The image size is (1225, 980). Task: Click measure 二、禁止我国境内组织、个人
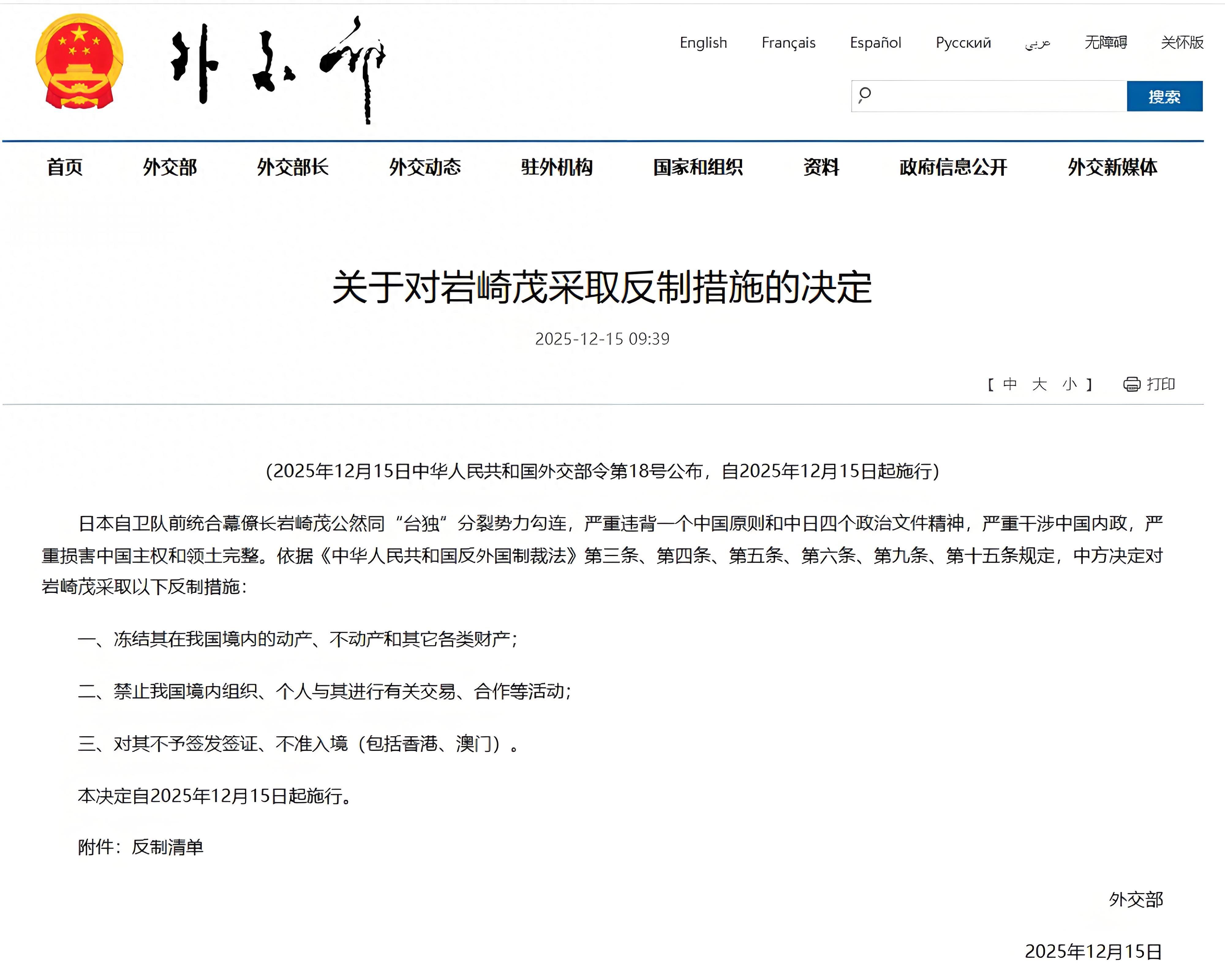pos(325,692)
